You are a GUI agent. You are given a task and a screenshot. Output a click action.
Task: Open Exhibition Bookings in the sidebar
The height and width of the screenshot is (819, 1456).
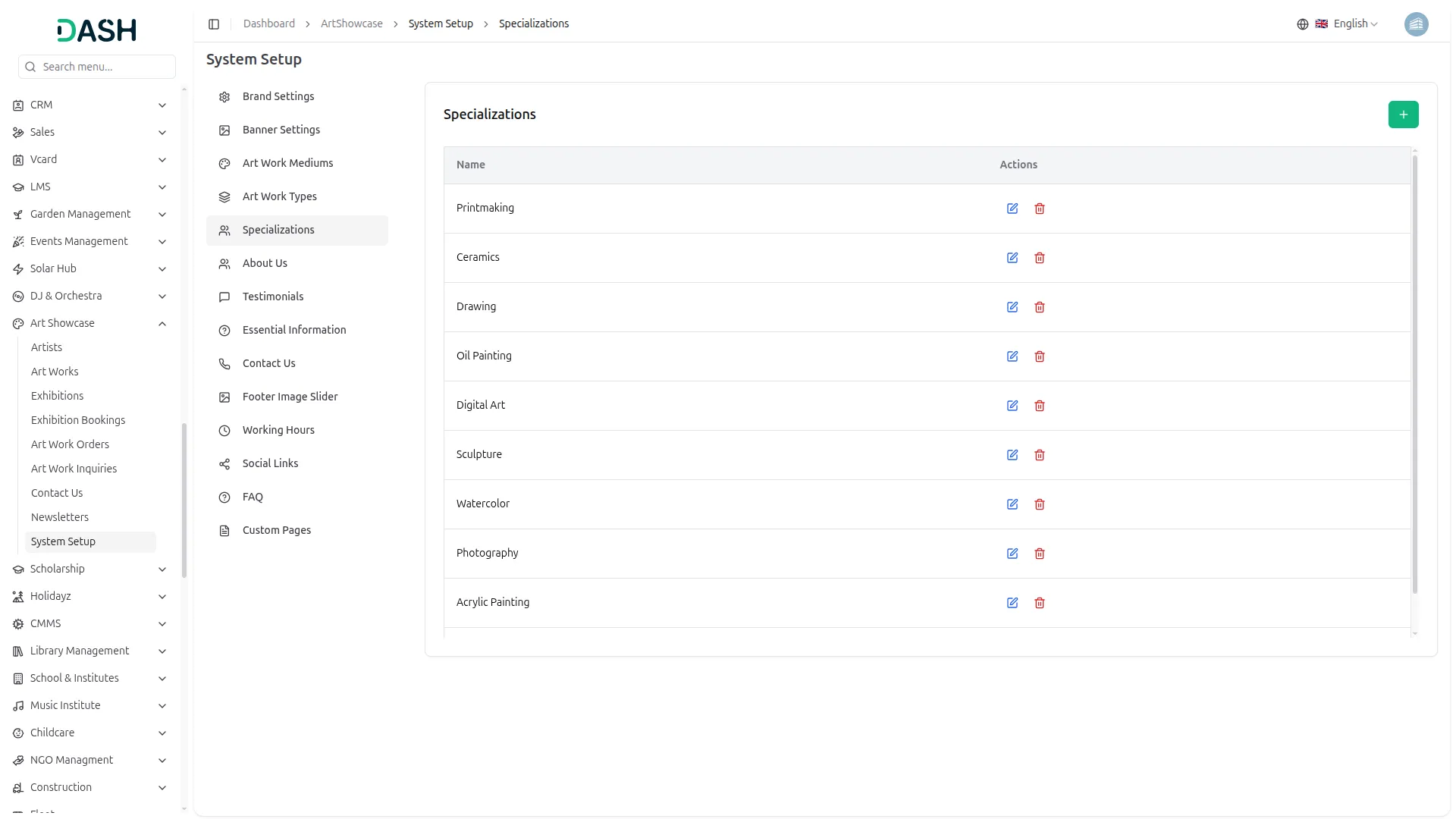[x=78, y=420]
